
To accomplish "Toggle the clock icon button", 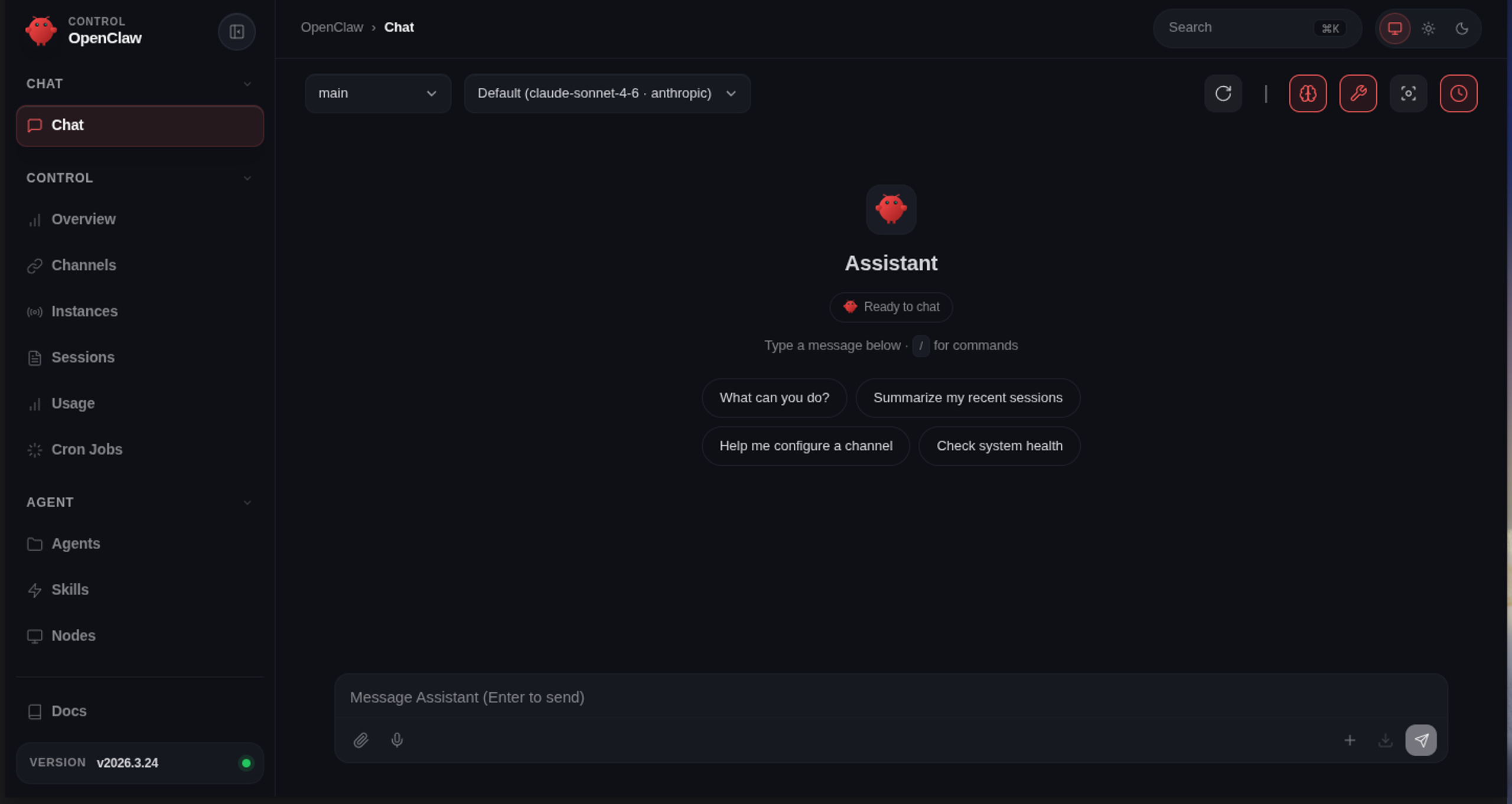I will click(1458, 93).
